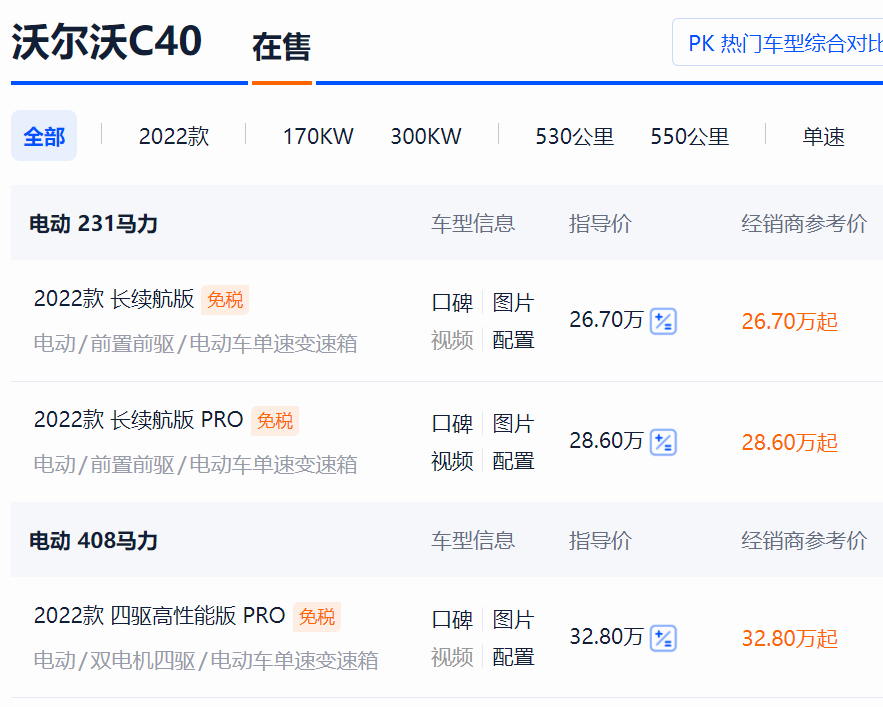Open 2022款 四驱高性能版 PRO model link
The width and height of the screenshot is (883, 707).
pos(159,616)
